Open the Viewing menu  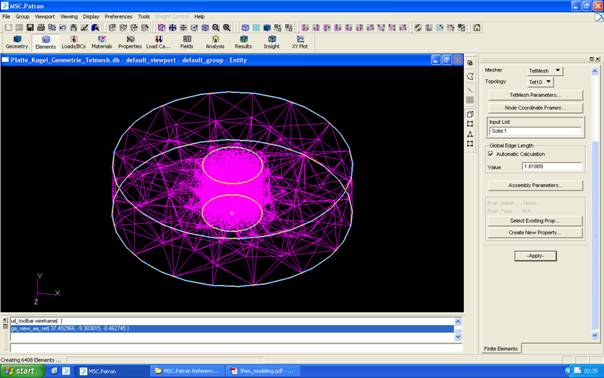pos(69,17)
